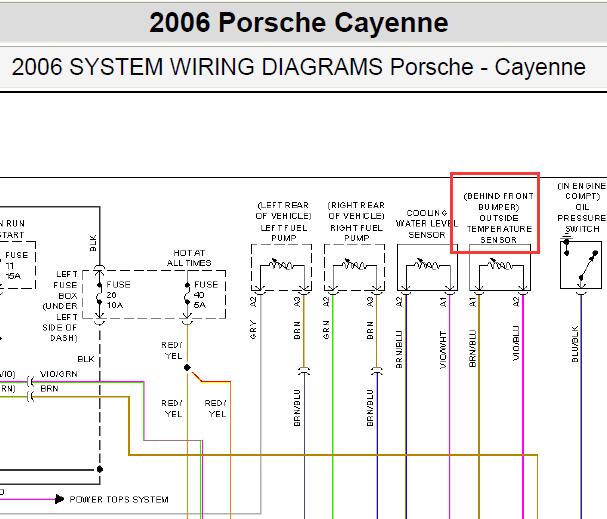Click the 2006 System Wiring Diagrams heading

[298, 67]
